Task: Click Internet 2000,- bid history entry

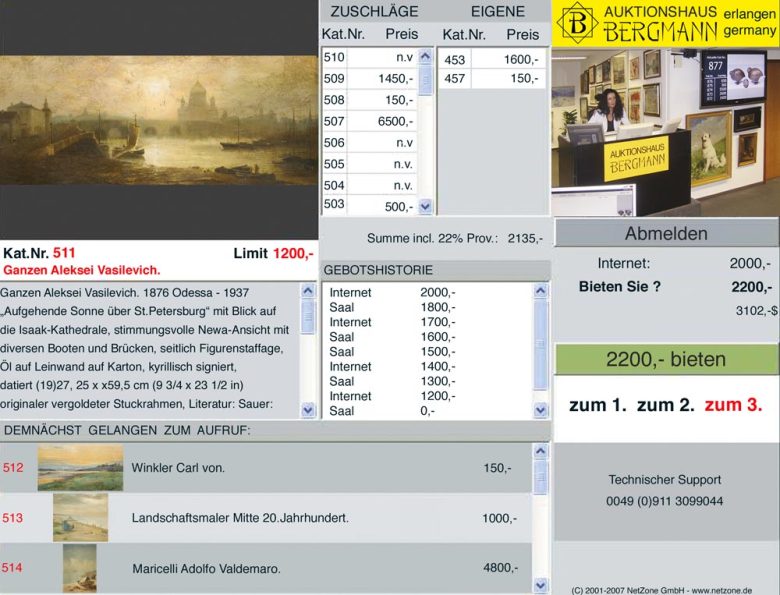Action: pyautogui.click(x=392, y=293)
